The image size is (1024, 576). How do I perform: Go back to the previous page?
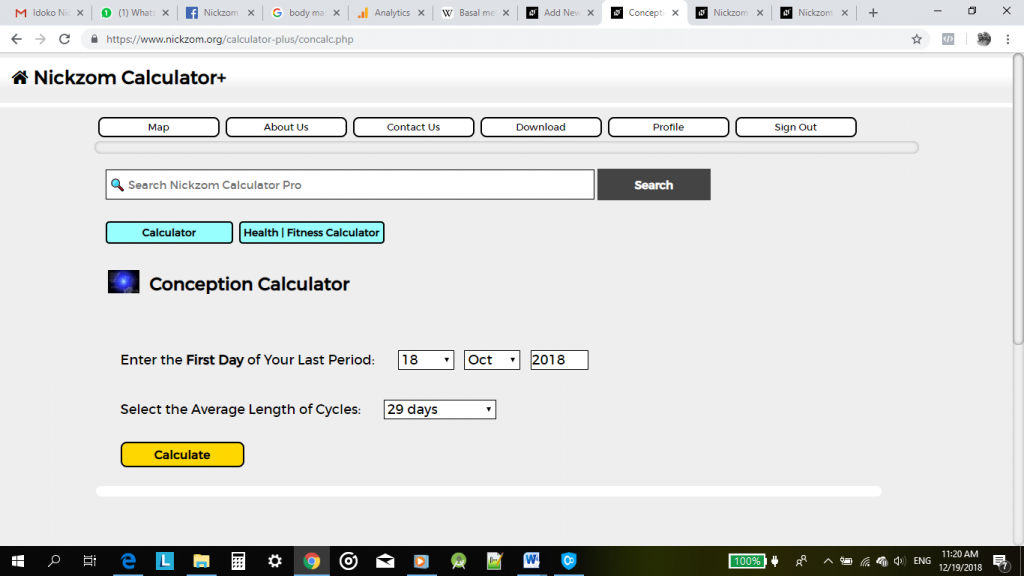coord(16,39)
